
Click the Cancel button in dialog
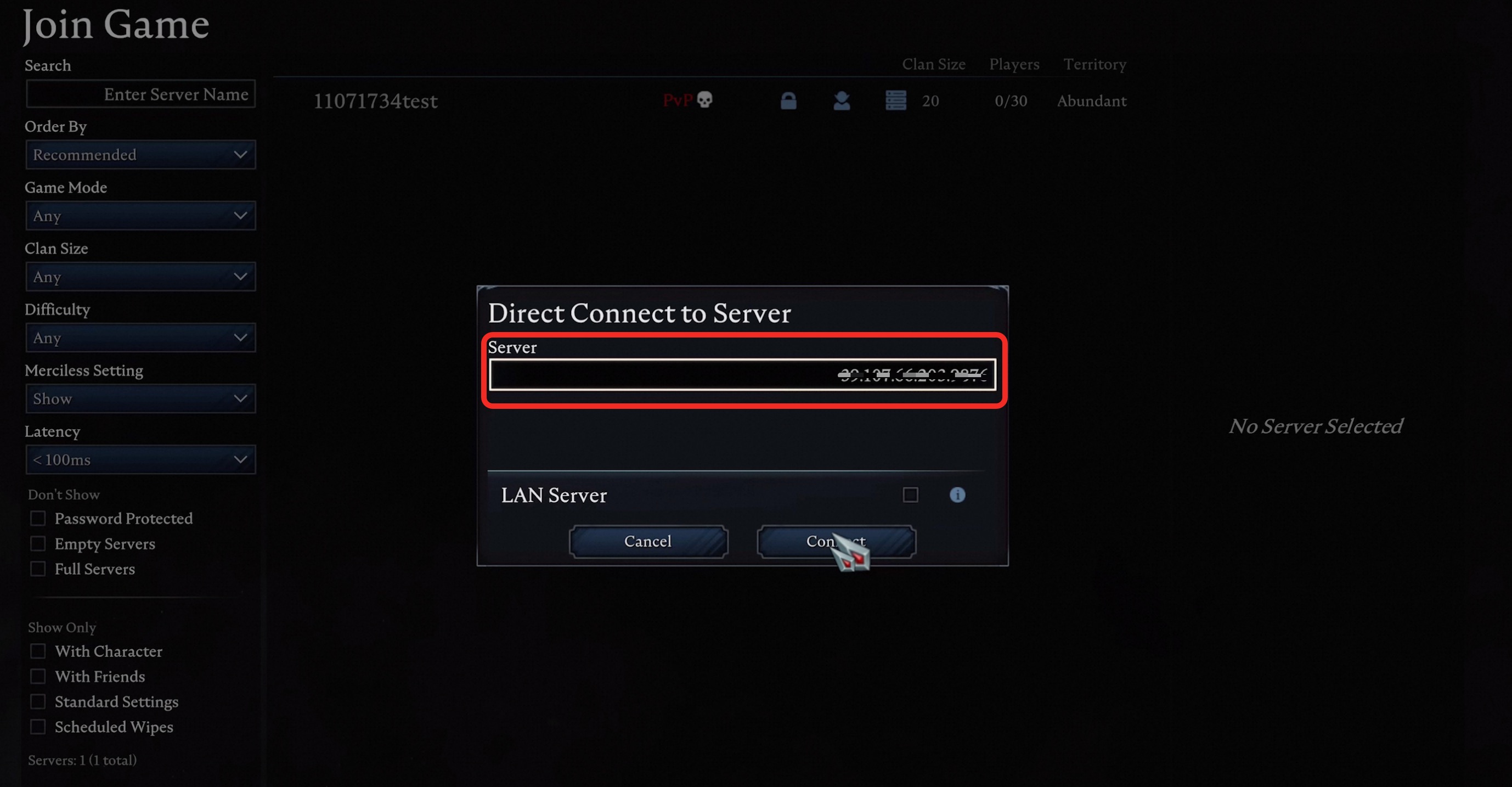pos(648,542)
